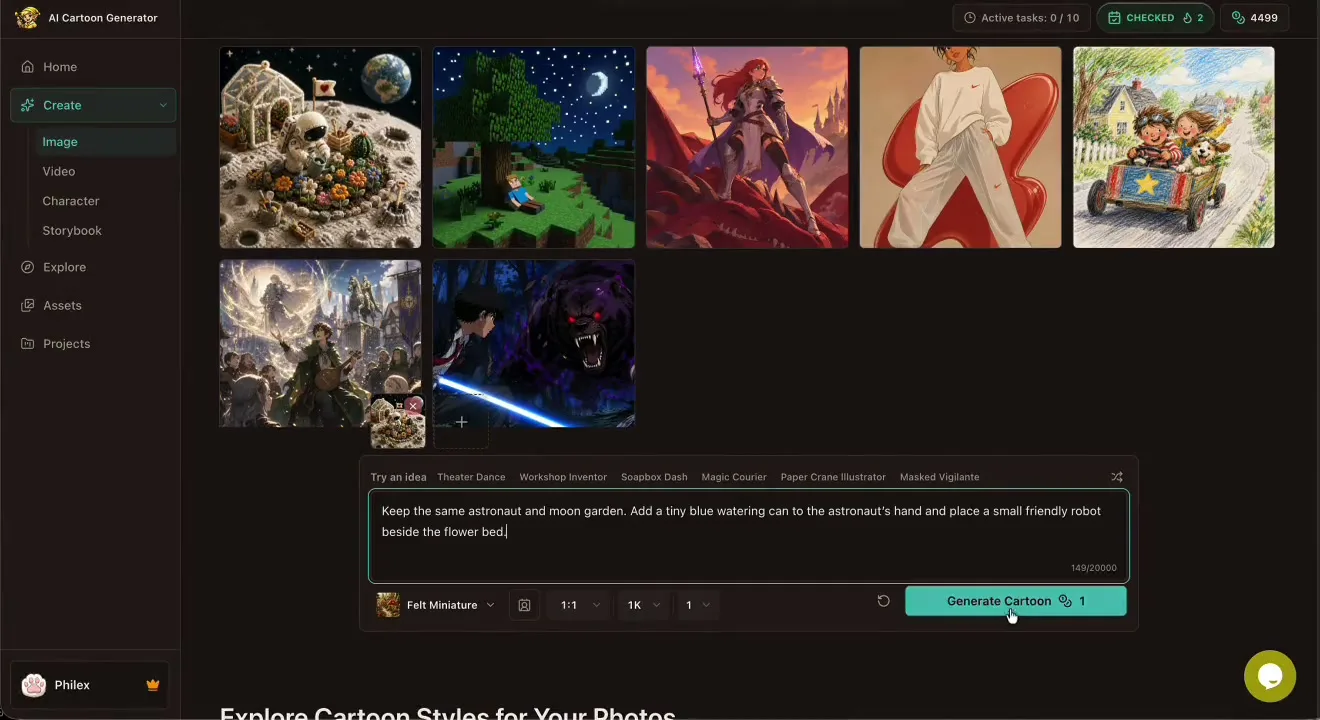
Task: Open the Minecraft night scene thumbnail
Action: pos(534,147)
